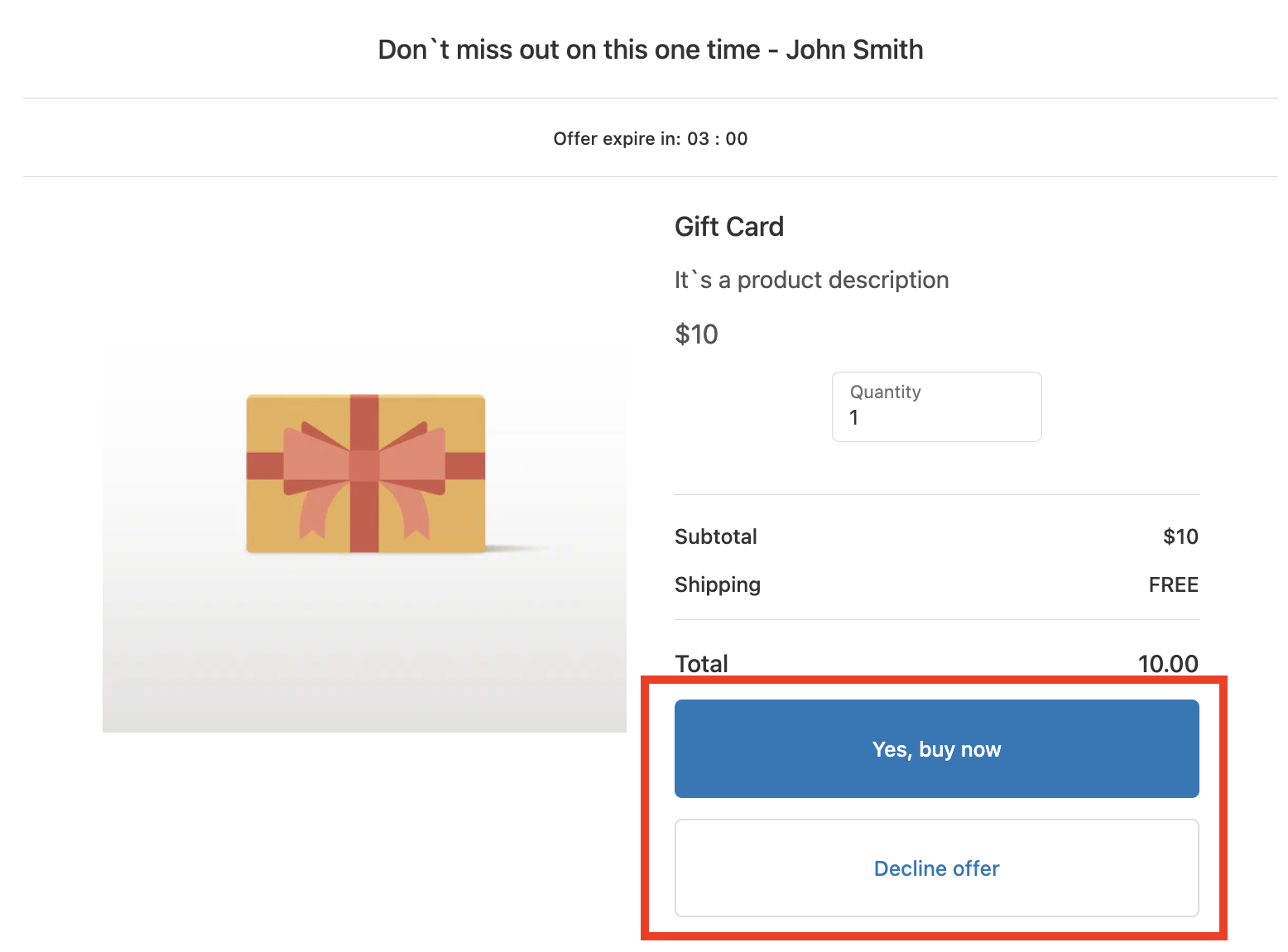The width and height of the screenshot is (1288, 952).
Task: Click the Total label
Action: (701, 663)
